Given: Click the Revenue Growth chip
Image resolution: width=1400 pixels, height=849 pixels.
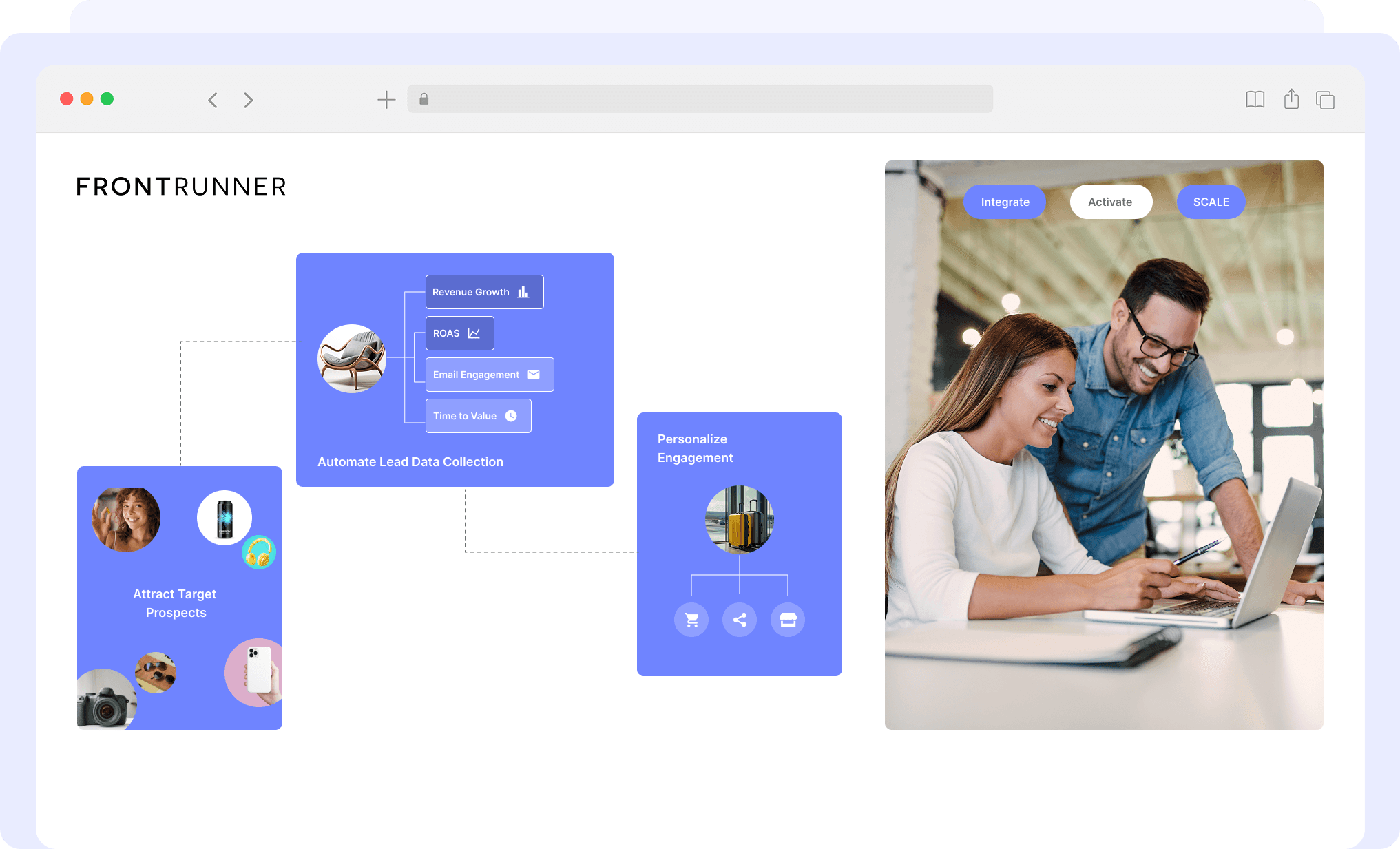Looking at the screenshot, I should (484, 292).
